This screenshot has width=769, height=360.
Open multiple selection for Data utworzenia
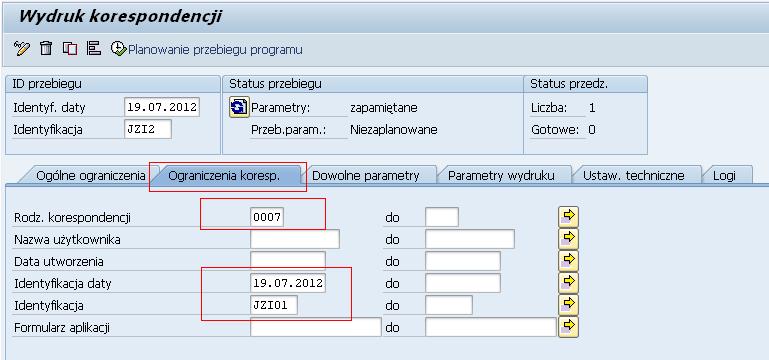[568, 261]
